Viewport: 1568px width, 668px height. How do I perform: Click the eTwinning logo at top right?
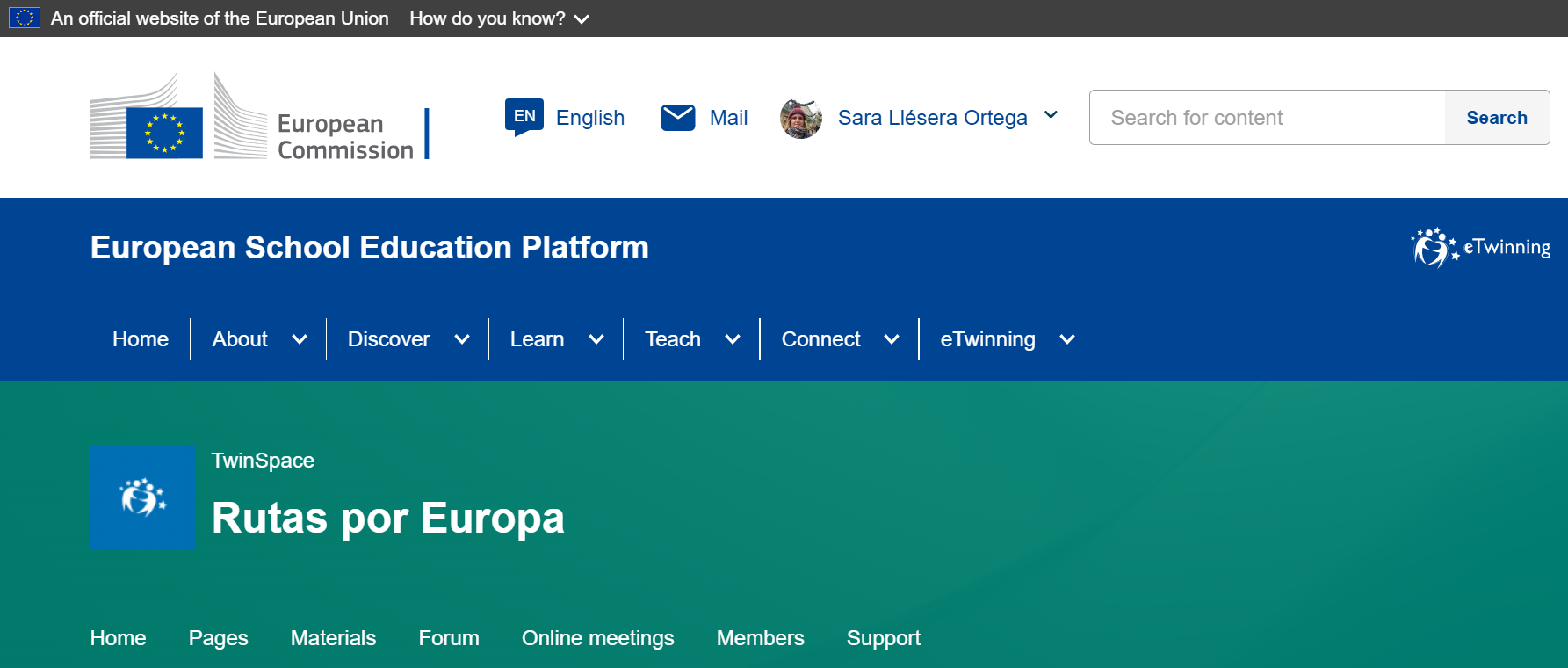pyautogui.click(x=1480, y=248)
